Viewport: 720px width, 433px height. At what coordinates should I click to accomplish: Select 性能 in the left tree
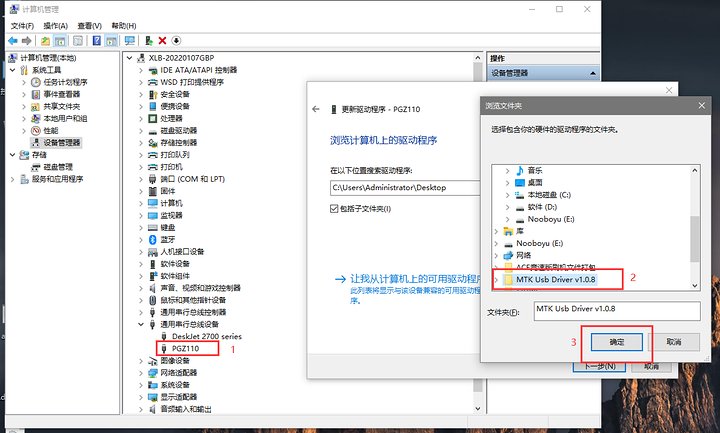[x=51, y=130]
